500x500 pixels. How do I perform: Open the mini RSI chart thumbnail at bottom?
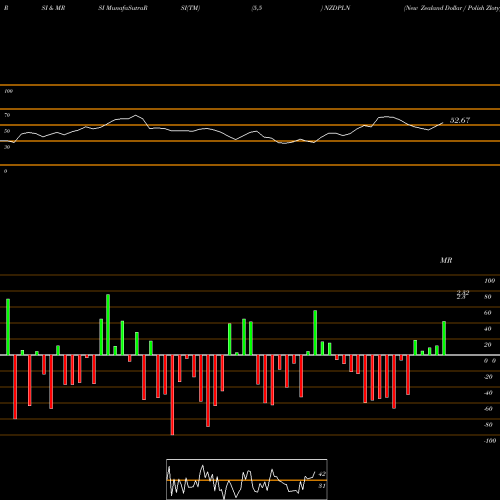click(x=247, y=479)
